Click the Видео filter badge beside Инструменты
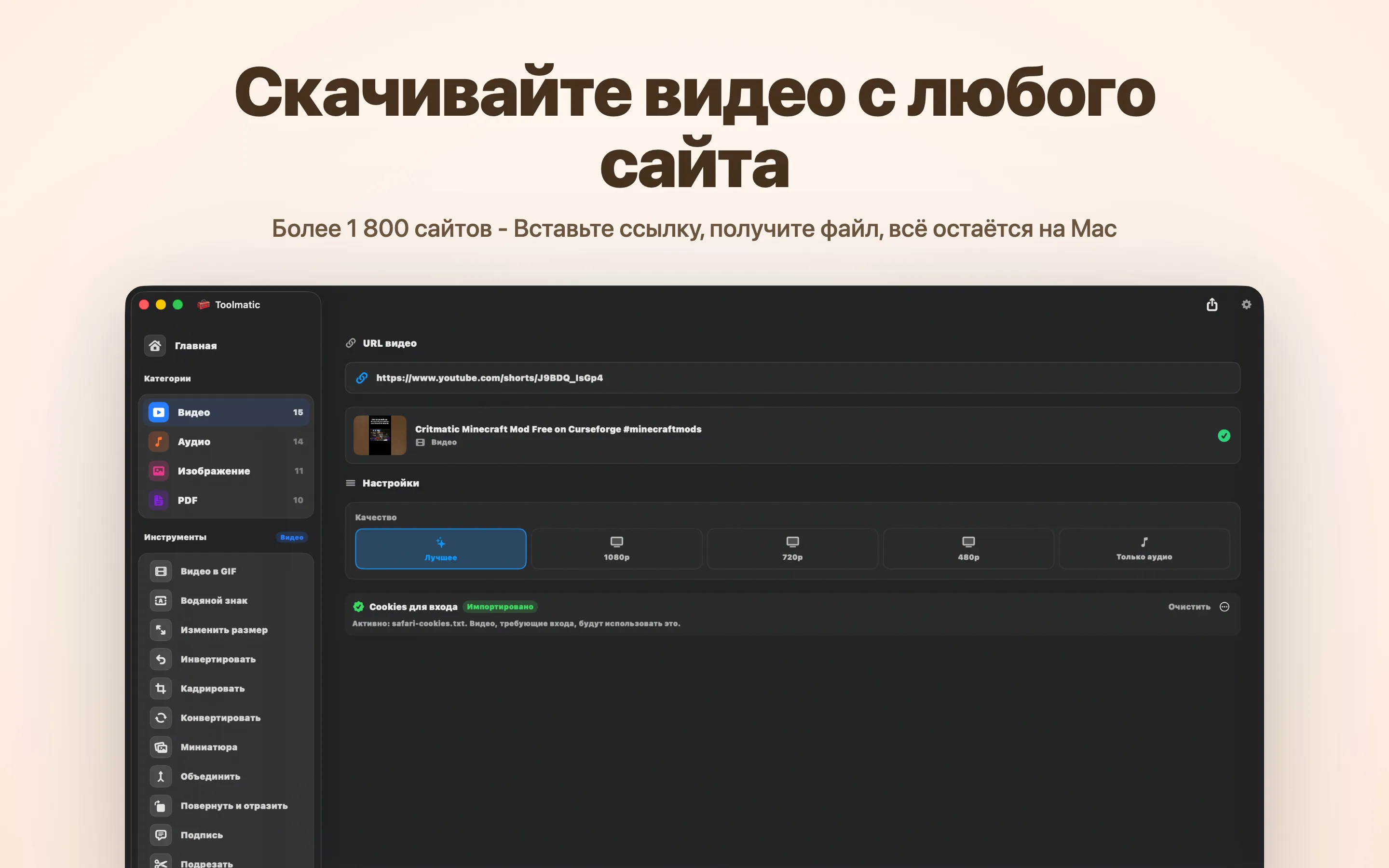Screen dimensions: 1389x868 coord(292,537)
